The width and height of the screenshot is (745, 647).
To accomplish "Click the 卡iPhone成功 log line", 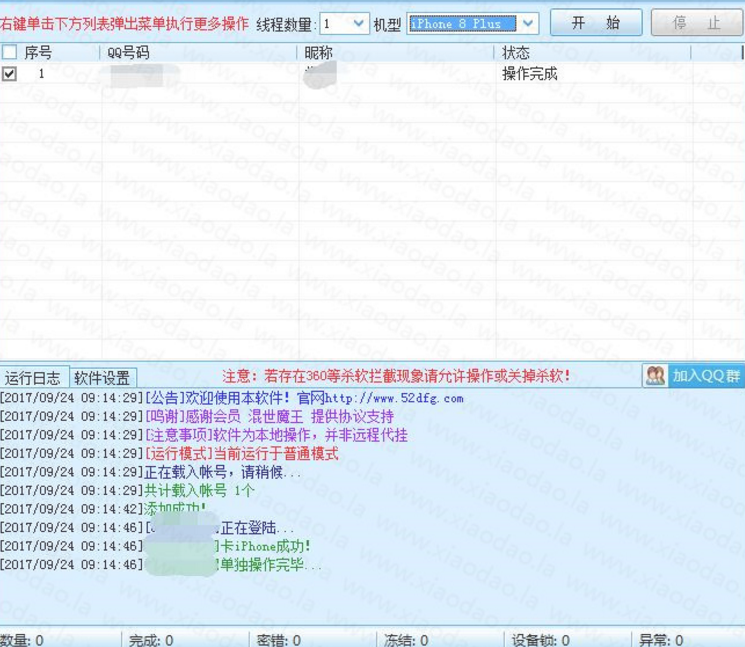I will pos(155,546).
